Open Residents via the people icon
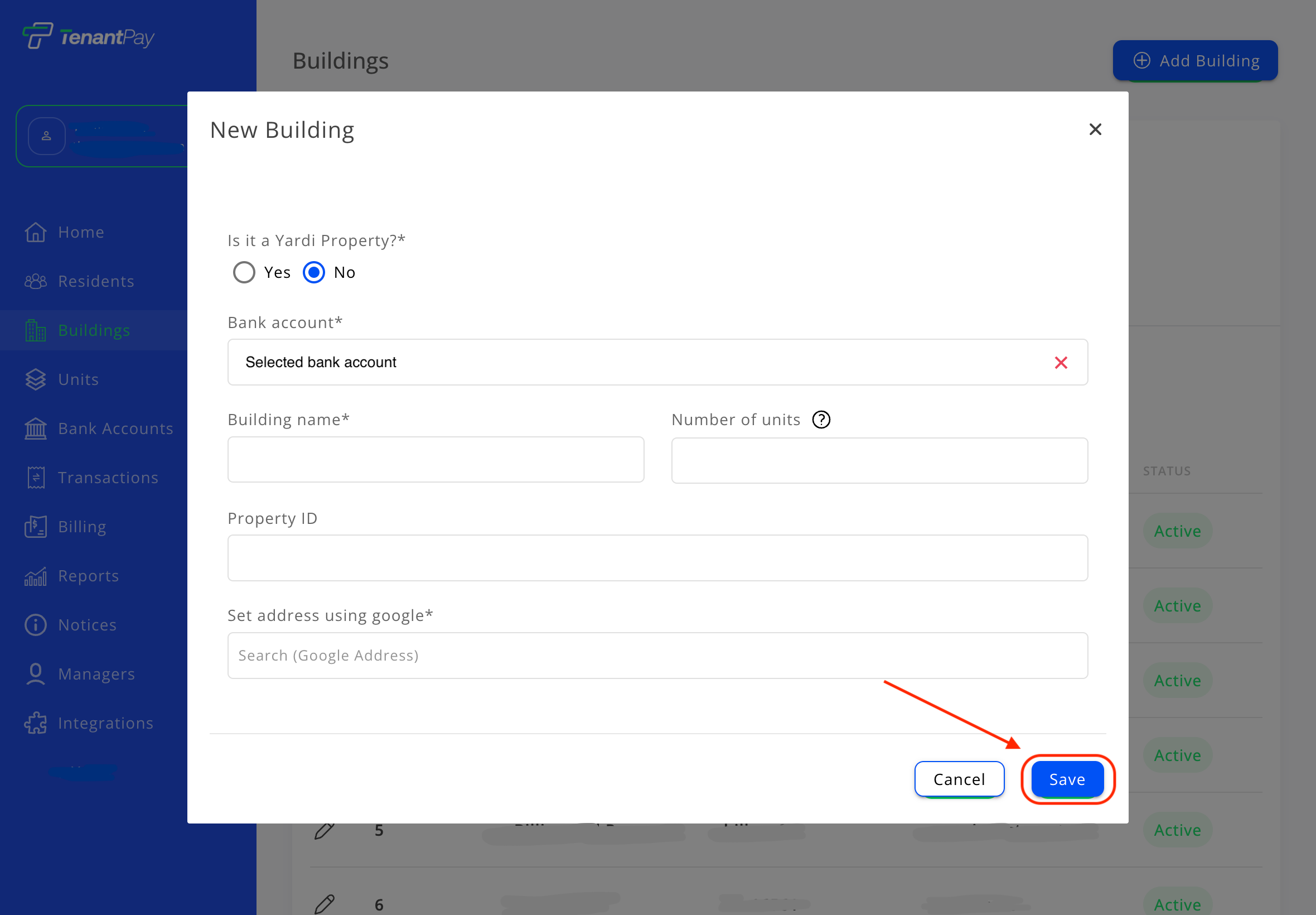This screenshot has height=915, width=1316. (36, 282)
